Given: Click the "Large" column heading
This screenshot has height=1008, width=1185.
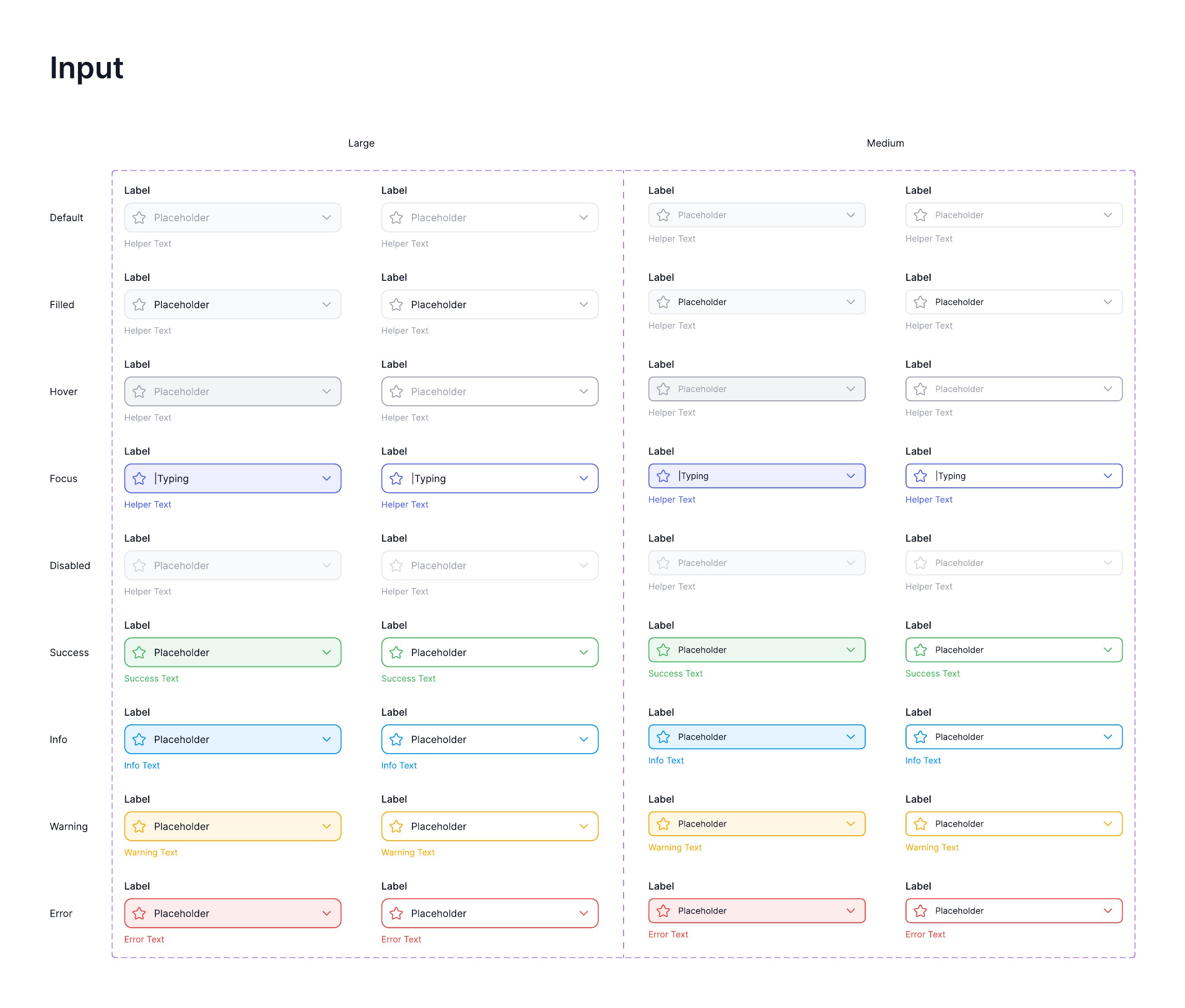Looking at the screenshot, I should pyautogui.click(x=361, y=144).
